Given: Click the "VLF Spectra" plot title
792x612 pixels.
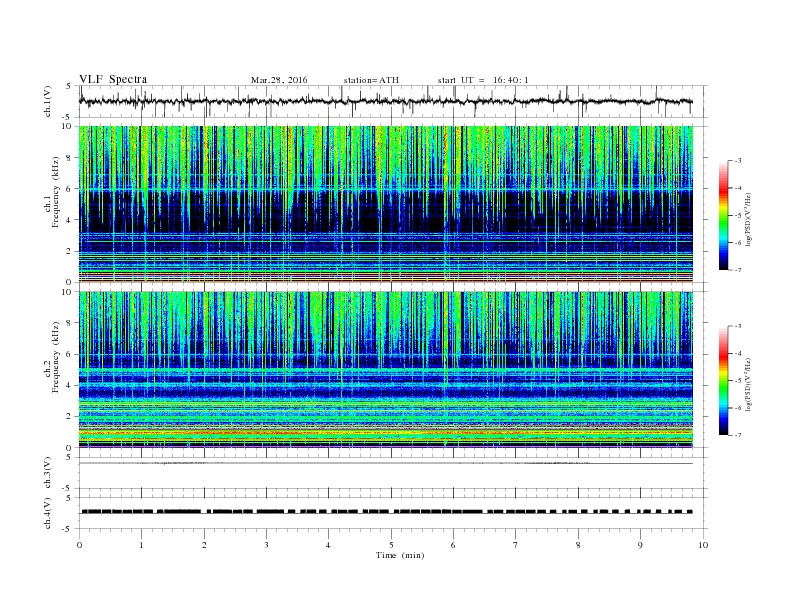Looking at the screenshot, I should pos(113,79).
